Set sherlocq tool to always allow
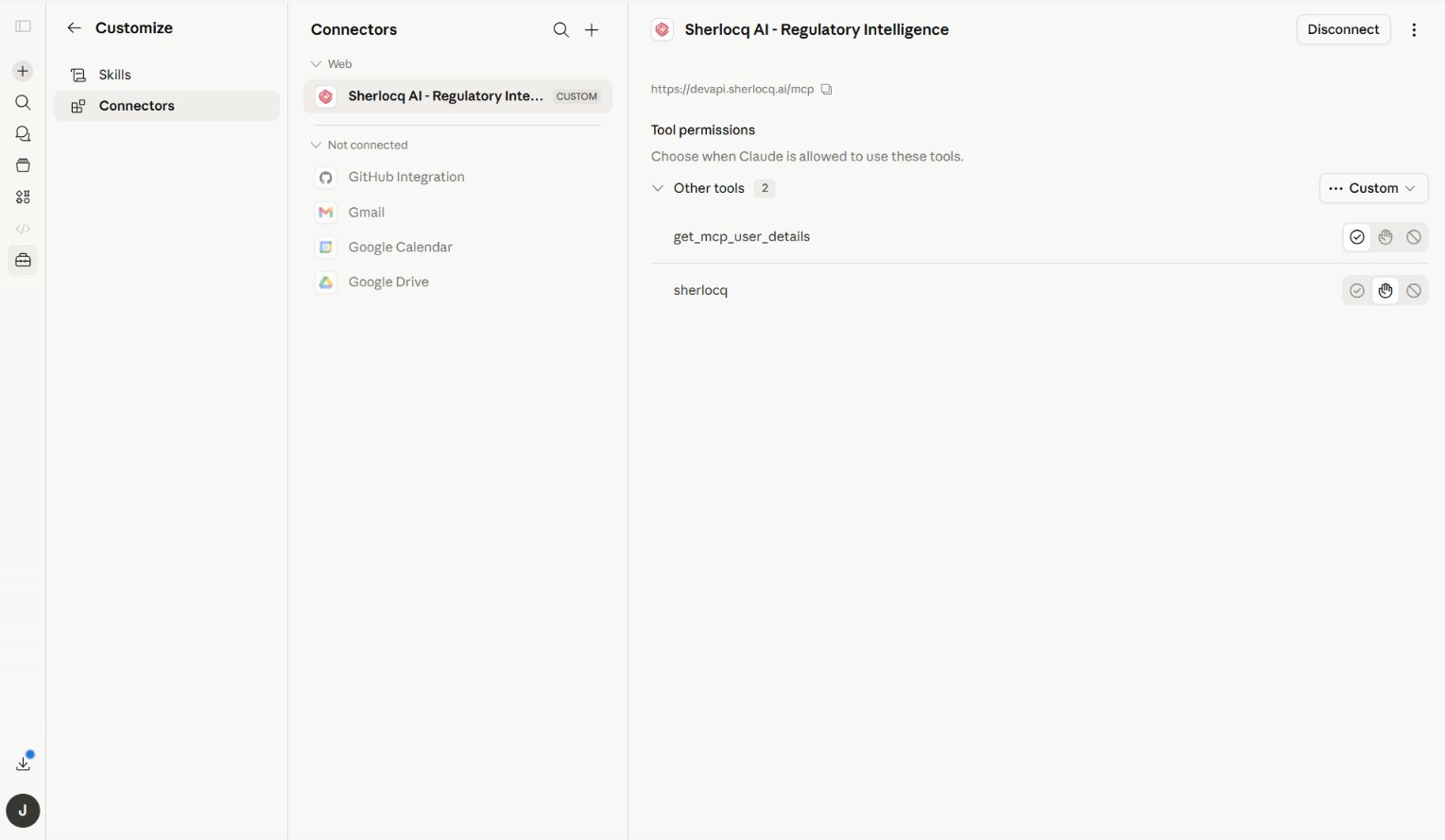The image size is (1445, 840). pos(1357,291)
